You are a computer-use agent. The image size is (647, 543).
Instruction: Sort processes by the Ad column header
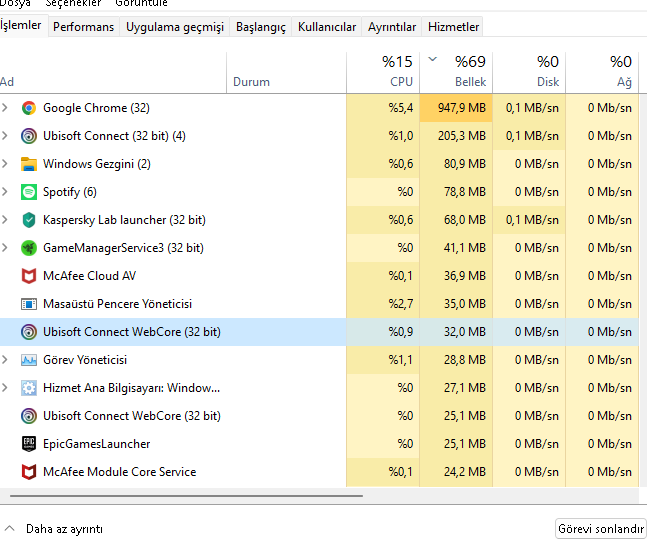[113, 73]
